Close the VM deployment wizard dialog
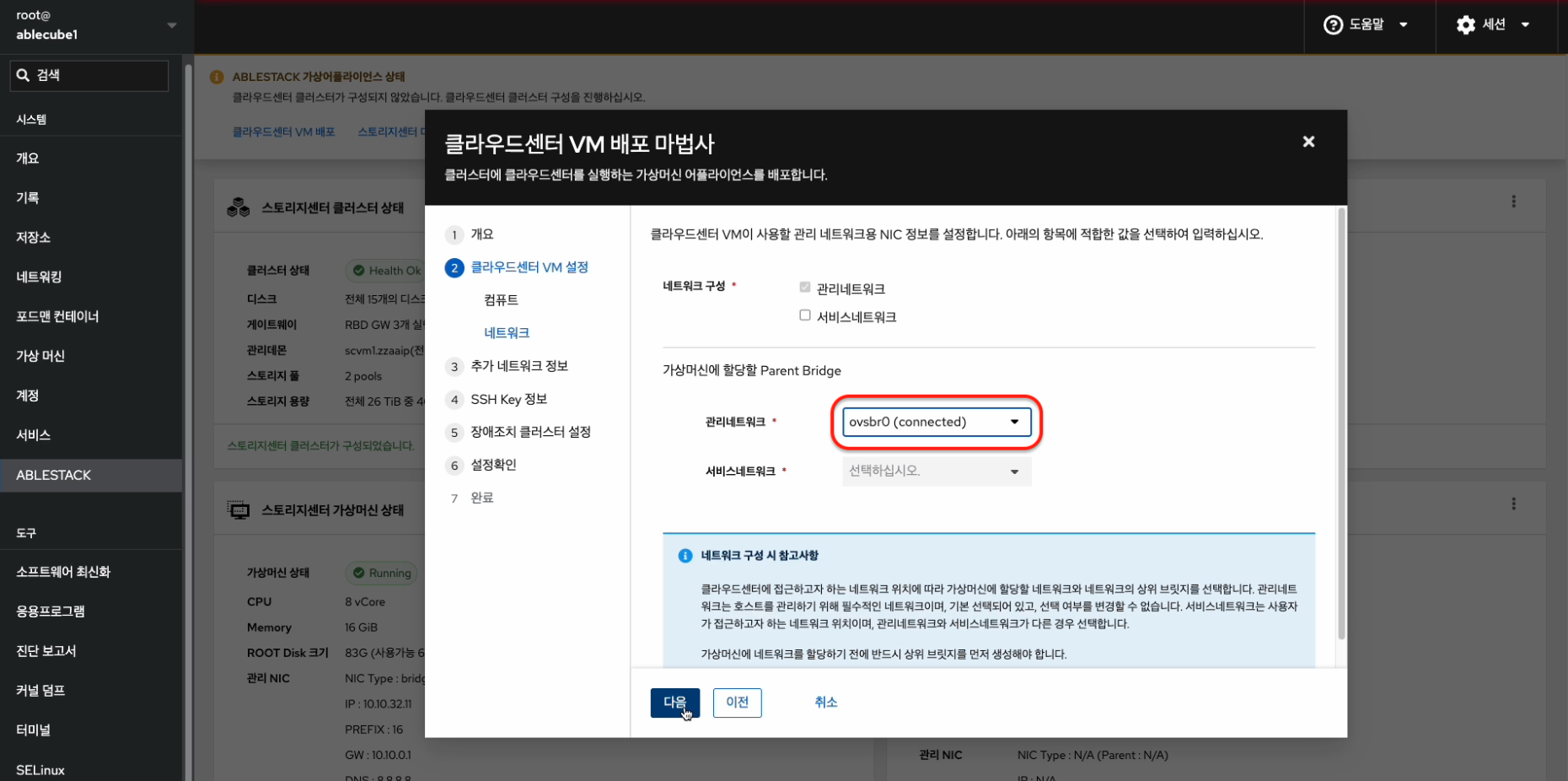Screen dimensions: 1568x781 coord(1308,142)
